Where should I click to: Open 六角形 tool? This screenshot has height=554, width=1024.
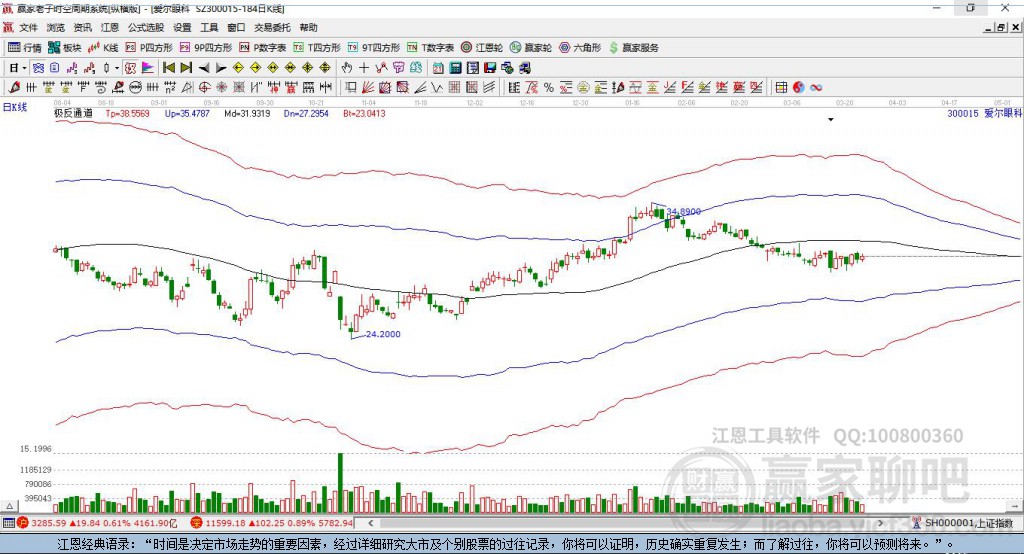click(x=580, y=48)
